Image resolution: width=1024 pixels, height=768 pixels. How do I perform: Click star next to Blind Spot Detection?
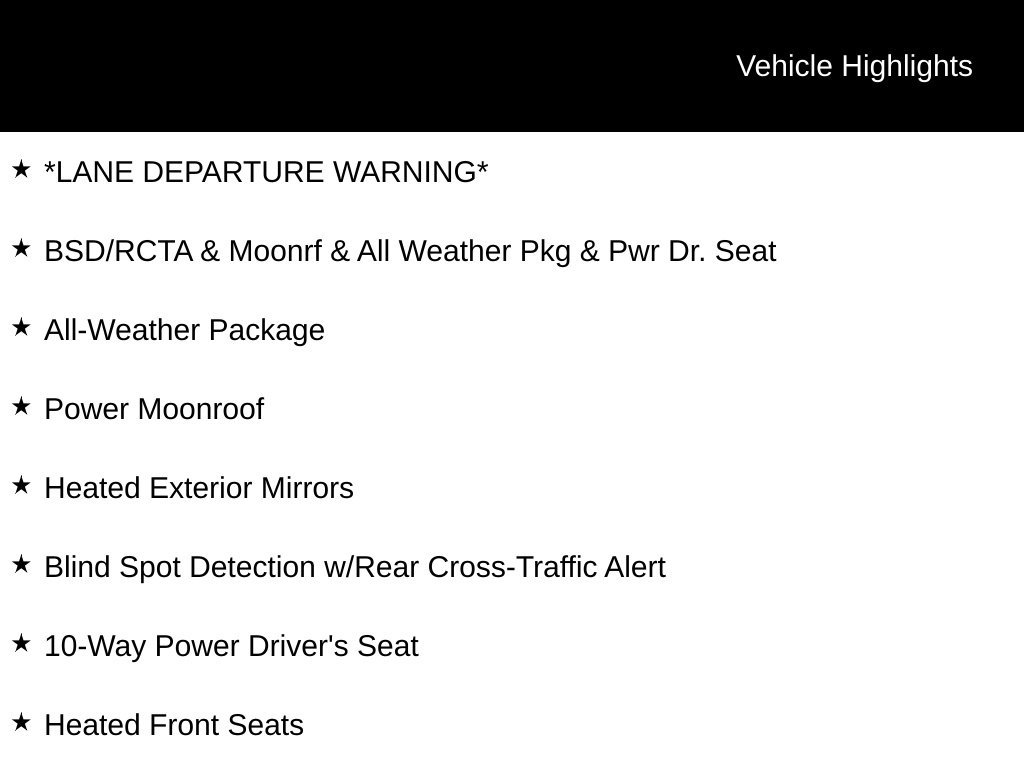[x=21, y=564]
